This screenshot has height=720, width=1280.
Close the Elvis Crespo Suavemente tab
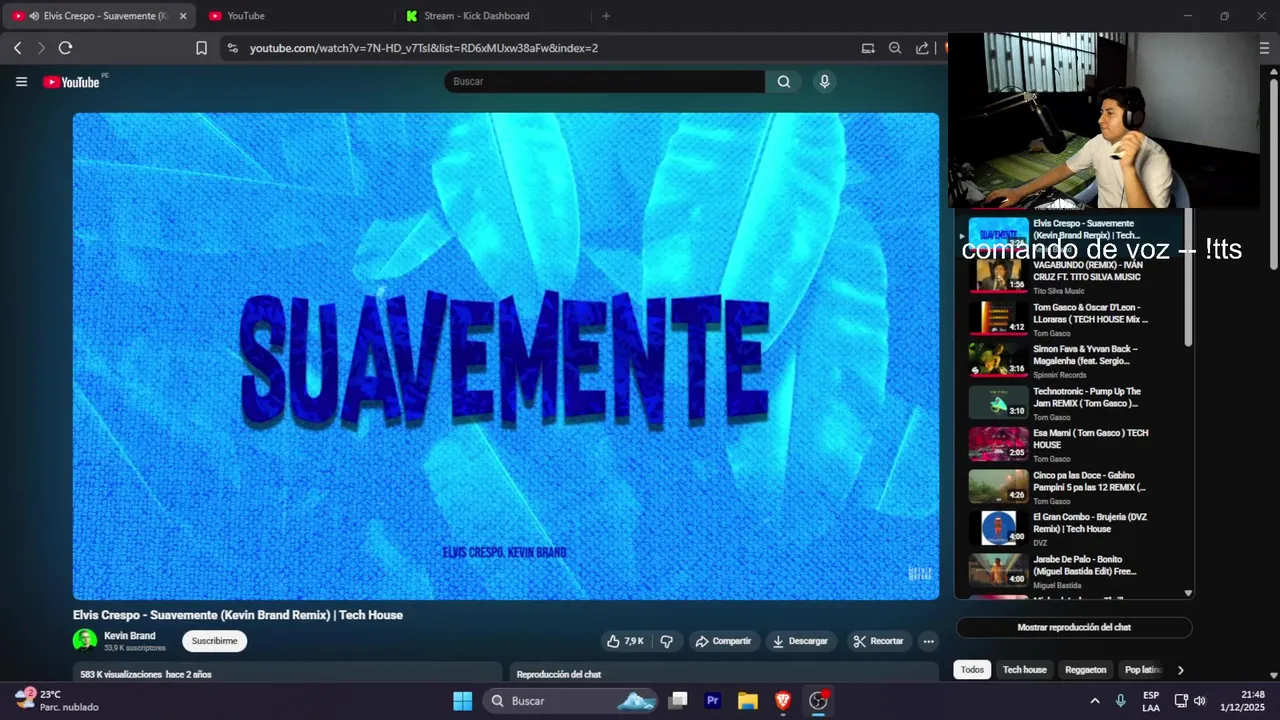coord(183,16)
